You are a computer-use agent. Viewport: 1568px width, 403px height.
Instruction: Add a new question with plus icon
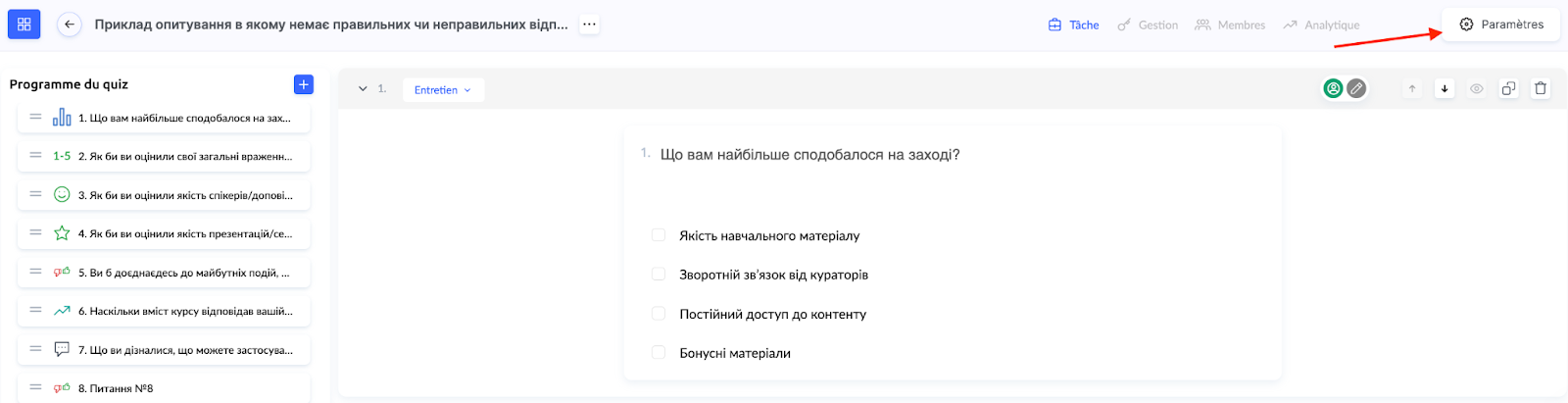click(x=304, y=84)
